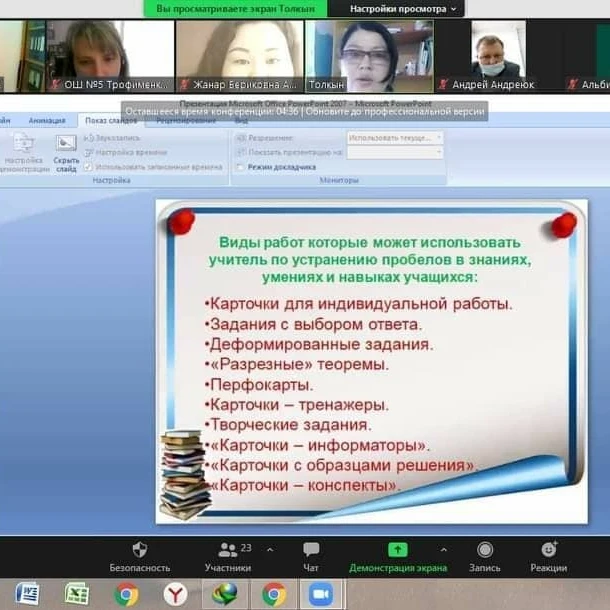The image size is (610, 610).
Task: Select the Жанар Бериковна video thumbnail
Action: pos(240,56)
